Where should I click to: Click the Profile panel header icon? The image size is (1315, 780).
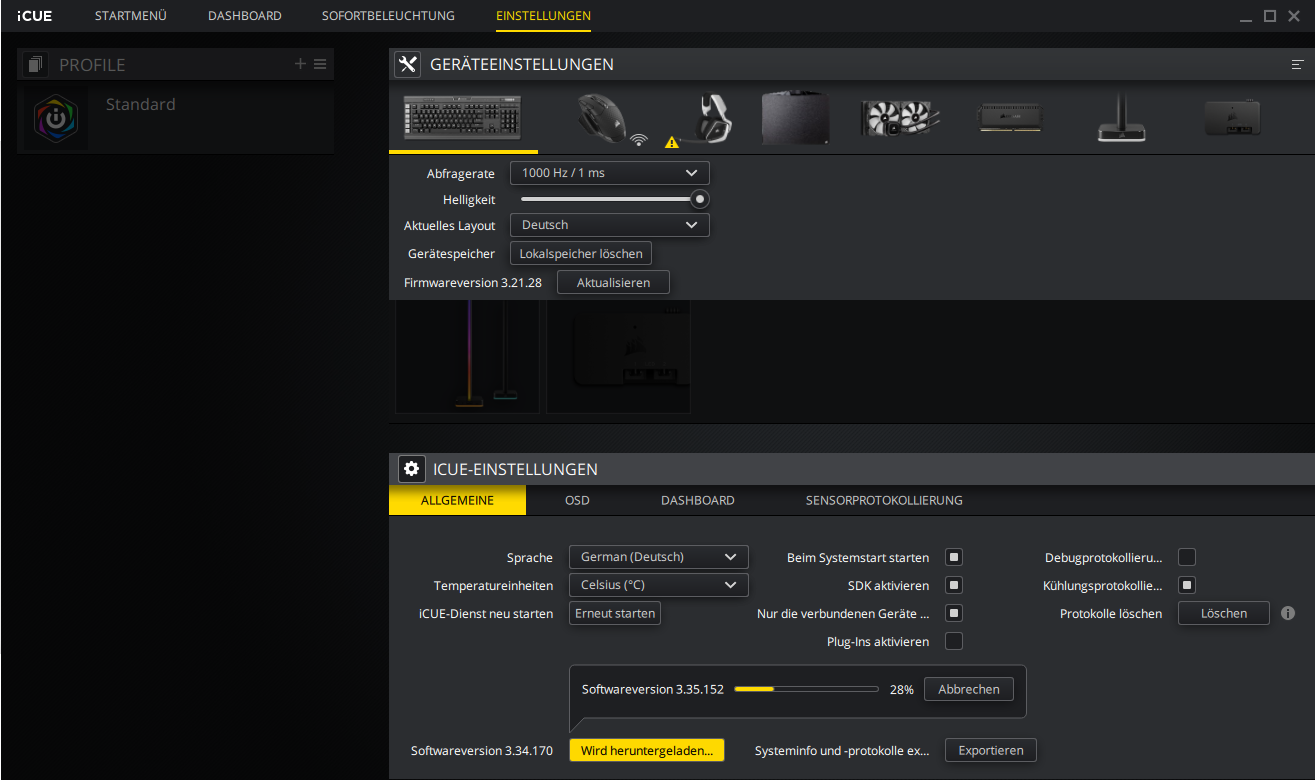click(37, 65)
